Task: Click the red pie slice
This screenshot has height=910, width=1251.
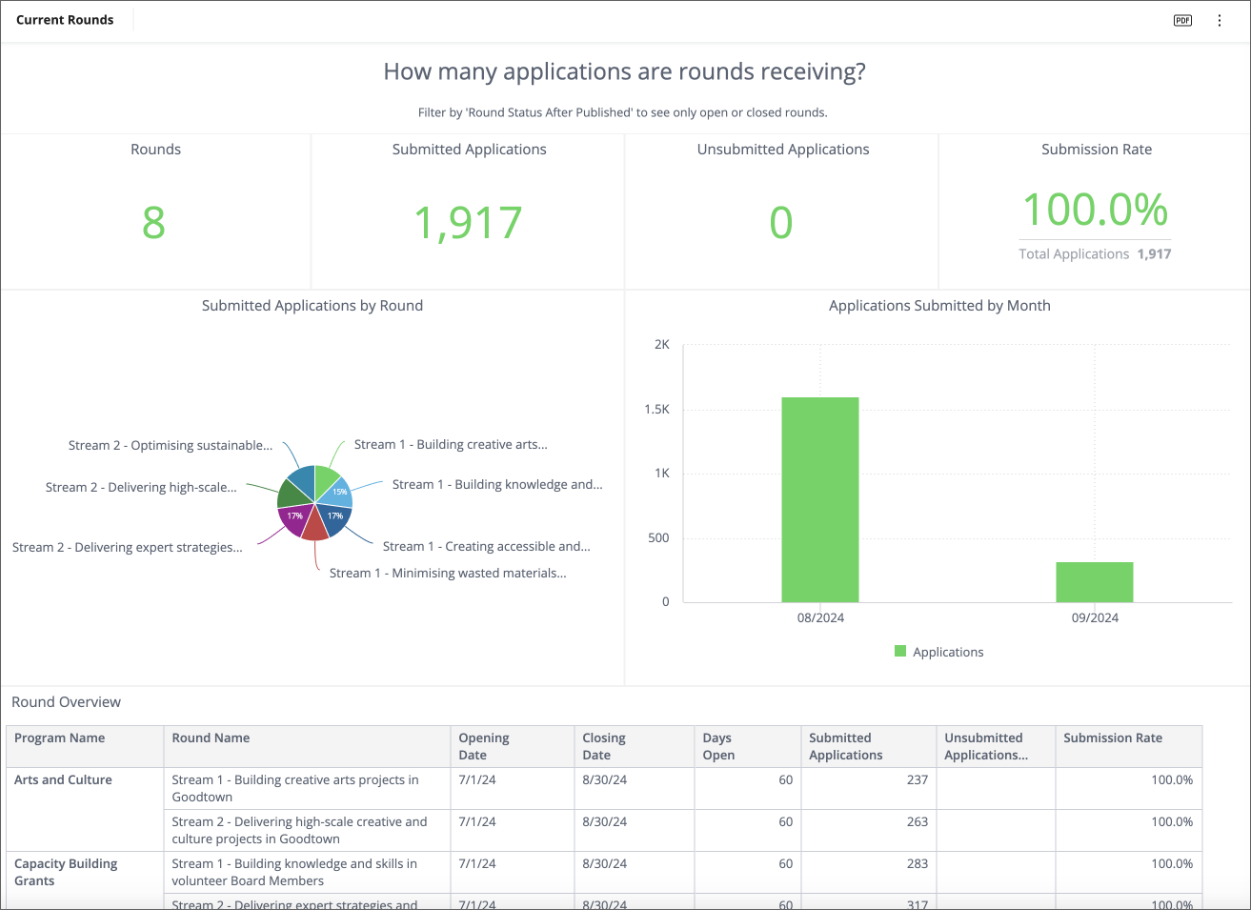Action: click(x=314, y=525)
